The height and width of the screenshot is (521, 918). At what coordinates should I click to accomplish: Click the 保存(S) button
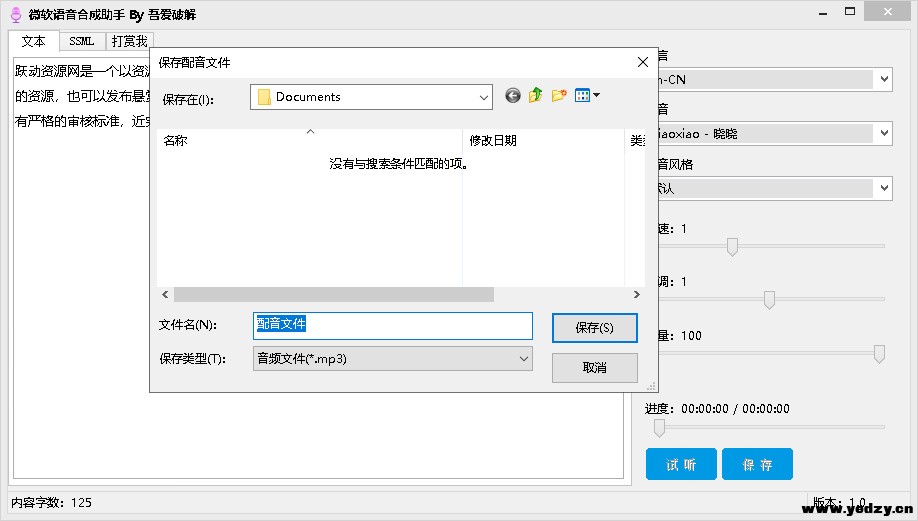pyautogui.click(x=594, y=328)
